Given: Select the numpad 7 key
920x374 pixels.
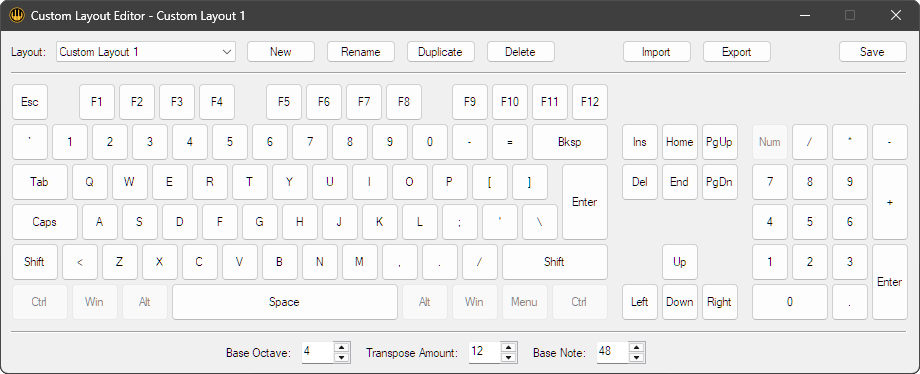Looking at the screenshot, I should coord(770,182).
